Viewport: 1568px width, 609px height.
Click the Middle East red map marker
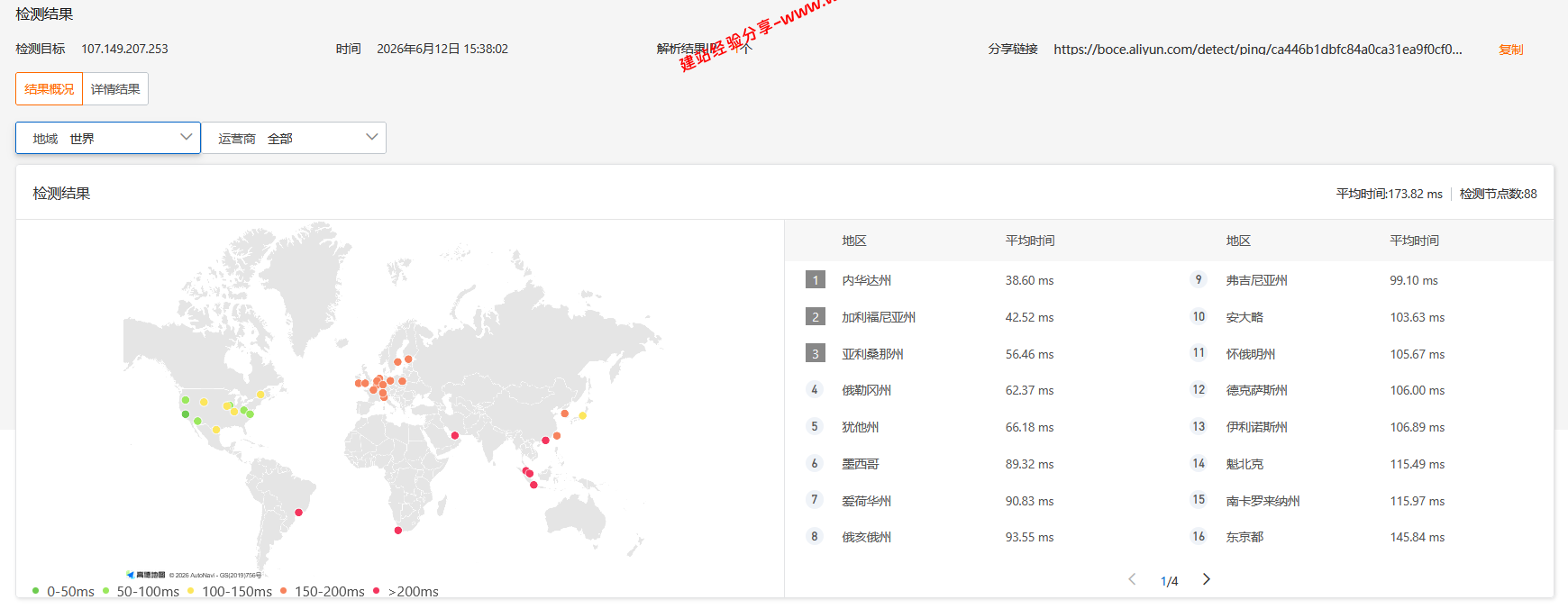455,436
